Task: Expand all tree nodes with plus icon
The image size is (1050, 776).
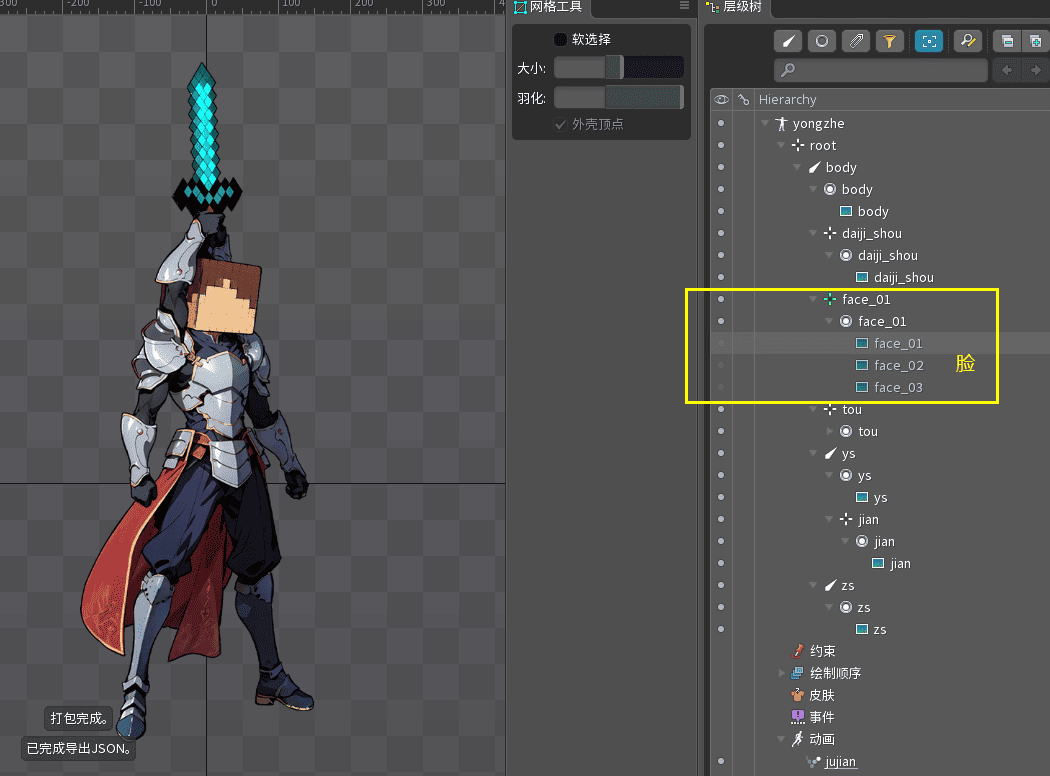Action: click(1036, 41)
